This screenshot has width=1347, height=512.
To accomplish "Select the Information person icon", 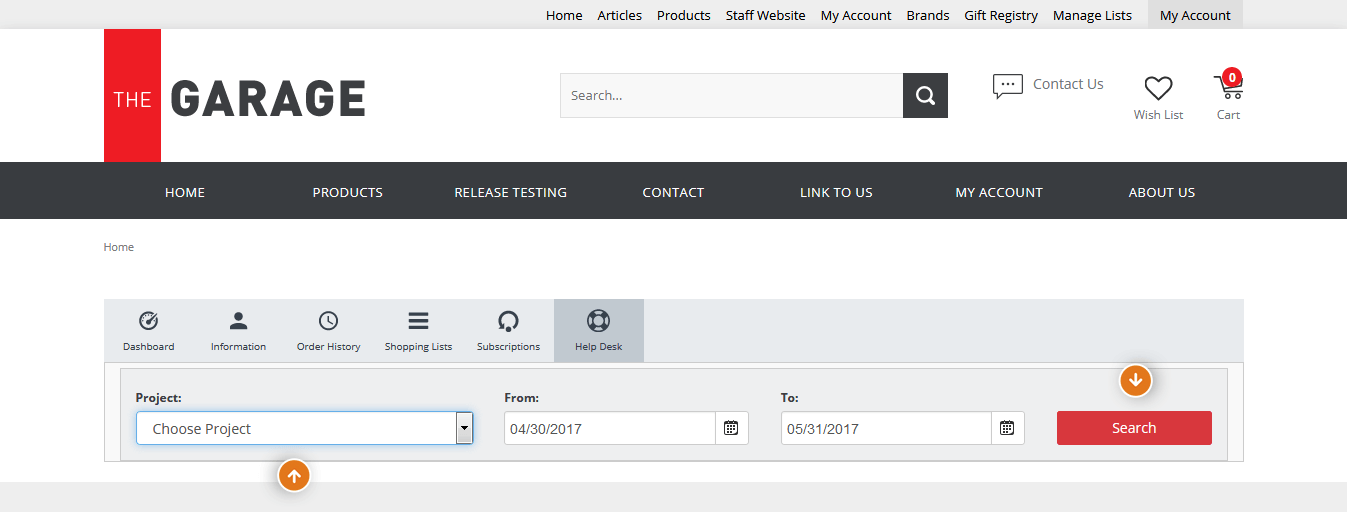I will pos(238,321).
